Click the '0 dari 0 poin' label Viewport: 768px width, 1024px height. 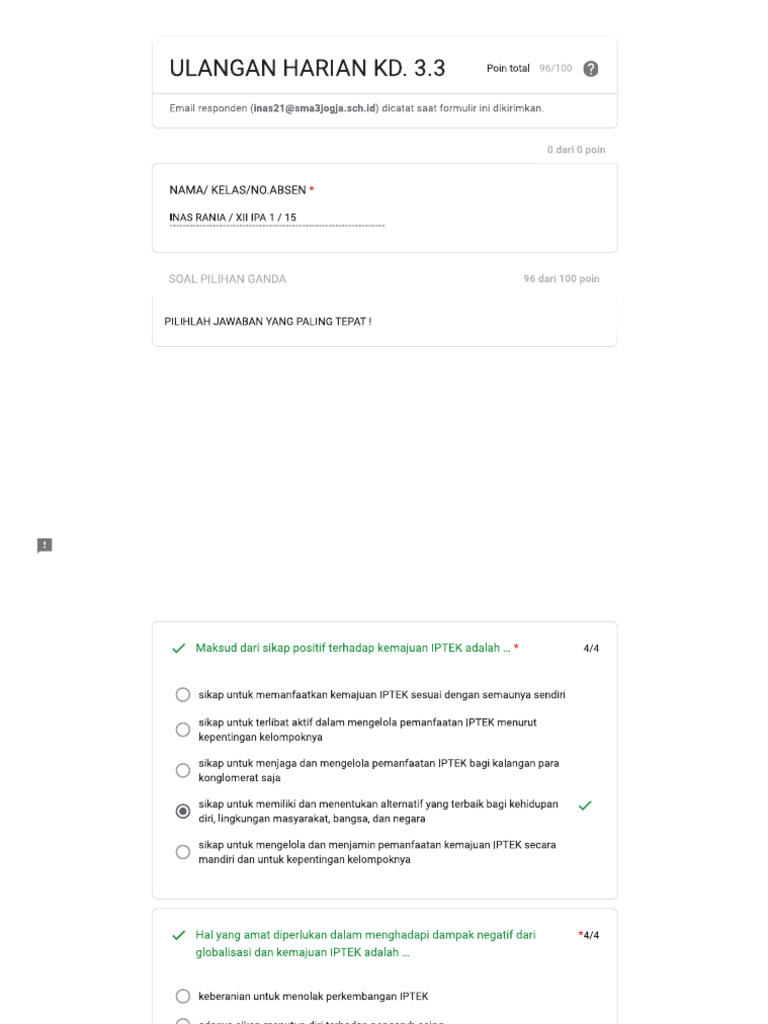[575, 150]
